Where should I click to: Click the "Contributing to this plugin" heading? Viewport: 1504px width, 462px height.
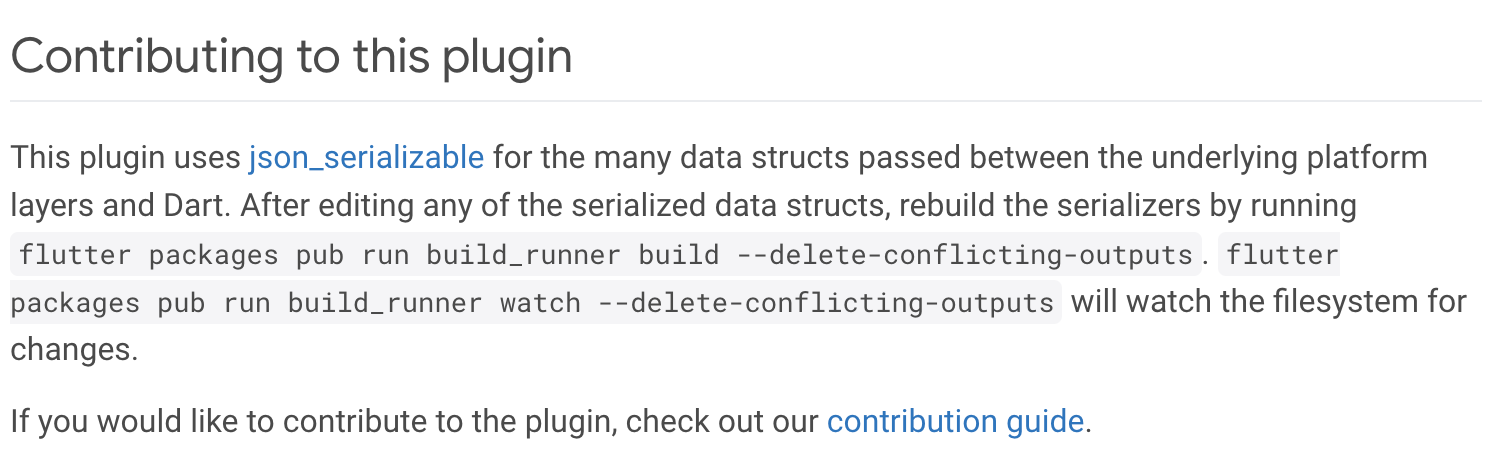point(291,57)
